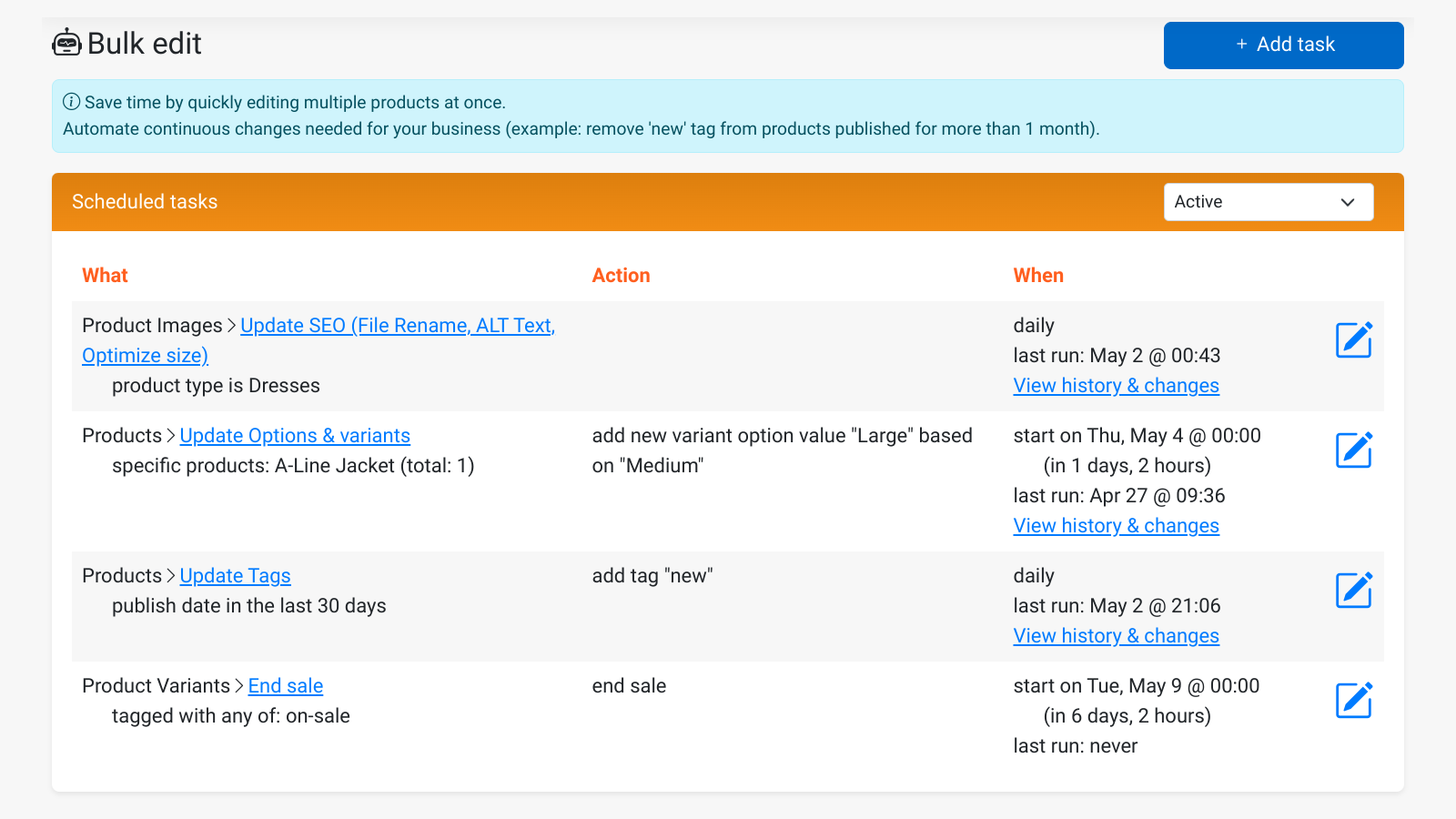Click the info icon in the banner

point(71,102)
